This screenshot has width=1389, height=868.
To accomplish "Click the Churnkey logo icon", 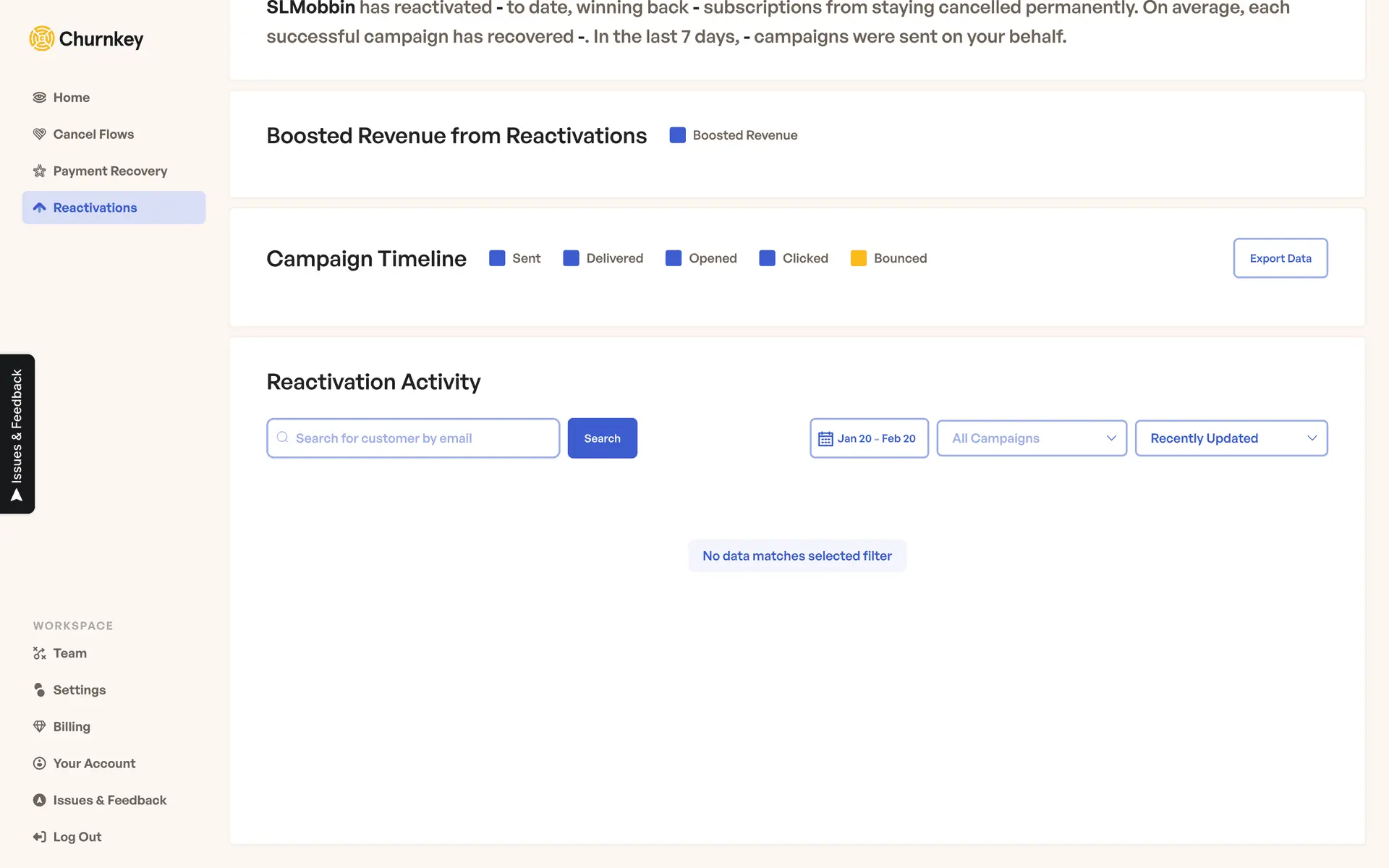I will pos(42,38).
